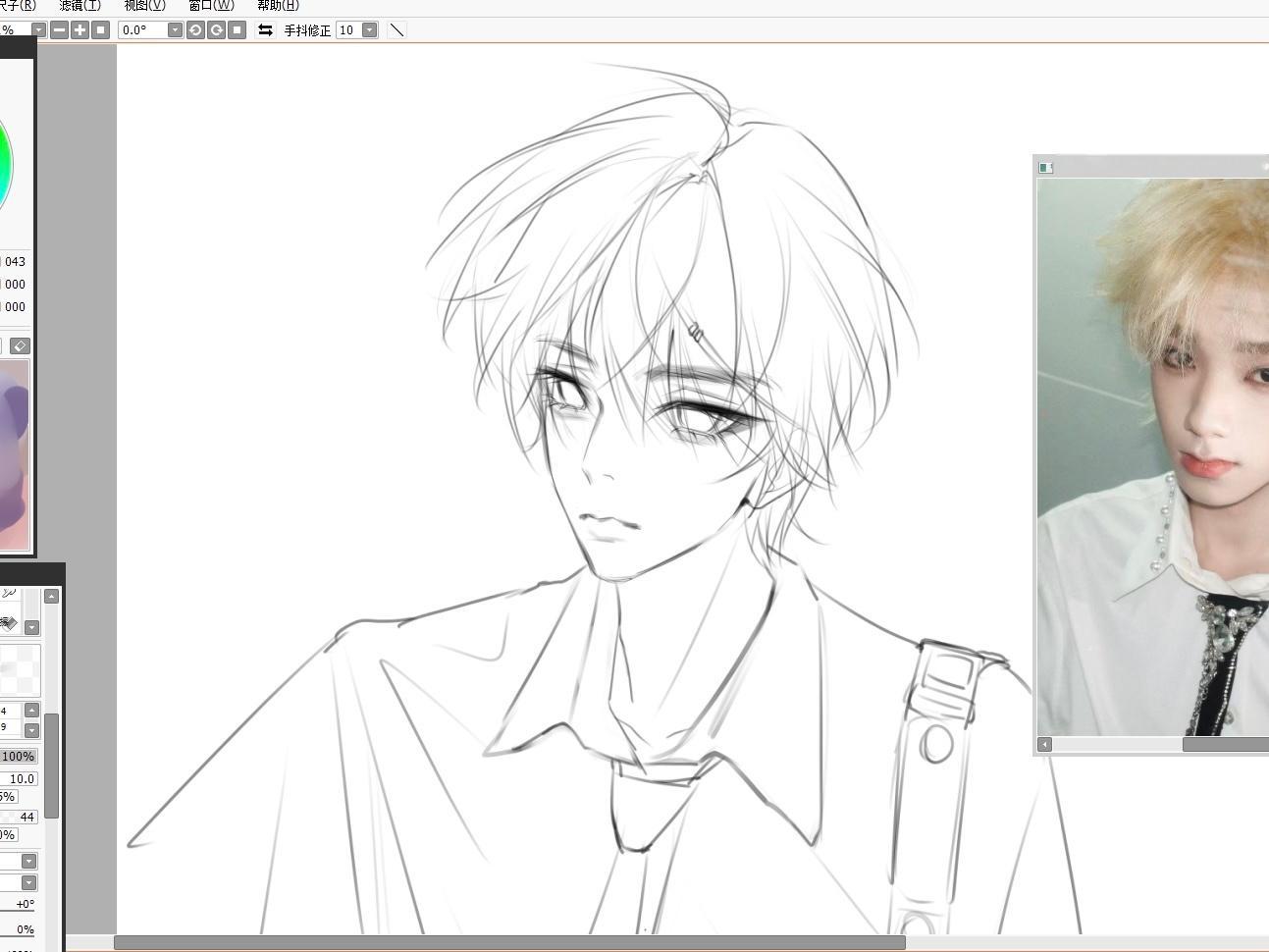Click the 手抖修正 stabilizer label
This screenshot has width=1269, height=952.
point(307,30)
